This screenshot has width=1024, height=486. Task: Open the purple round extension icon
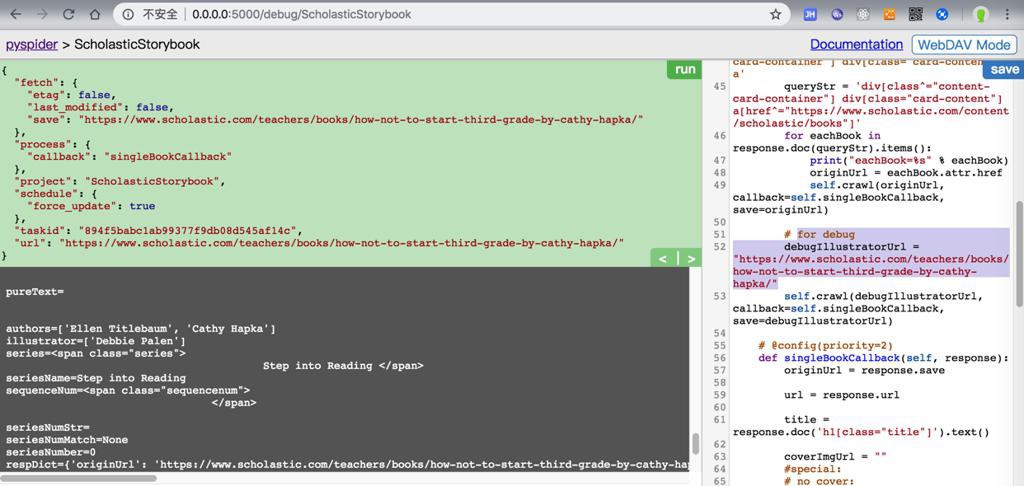point(837,14)
